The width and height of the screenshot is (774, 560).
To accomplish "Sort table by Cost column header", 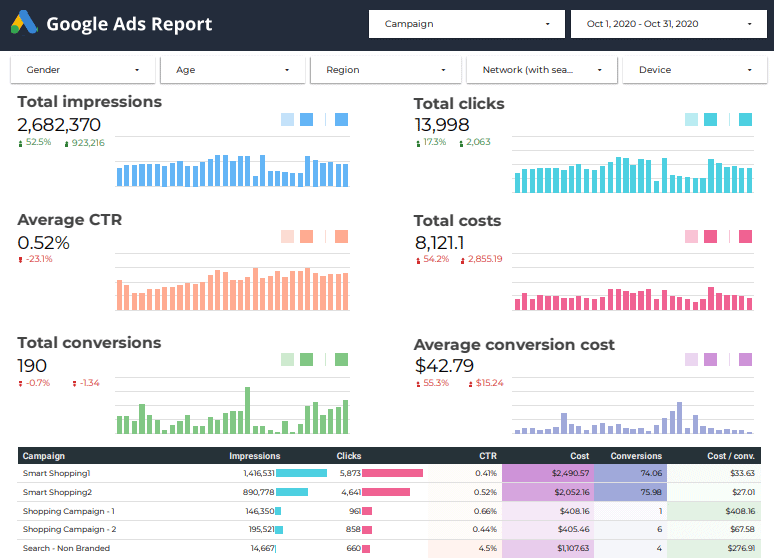I will [x=580, y=456].
